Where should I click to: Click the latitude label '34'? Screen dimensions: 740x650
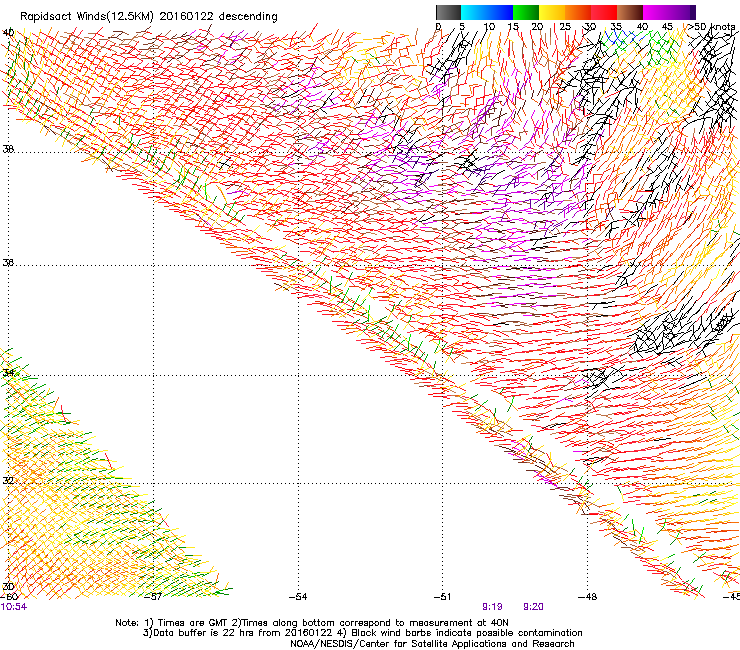[x=8, y=373]
